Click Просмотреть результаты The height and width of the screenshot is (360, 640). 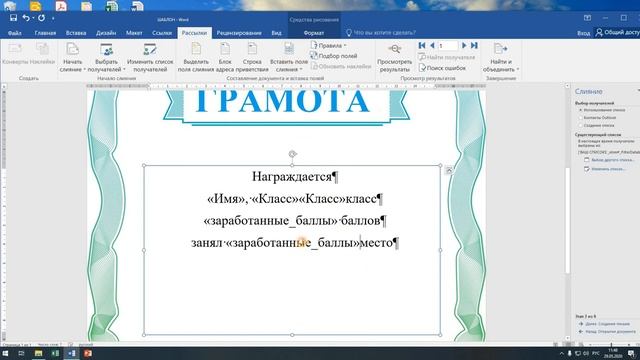click(394, 58)
